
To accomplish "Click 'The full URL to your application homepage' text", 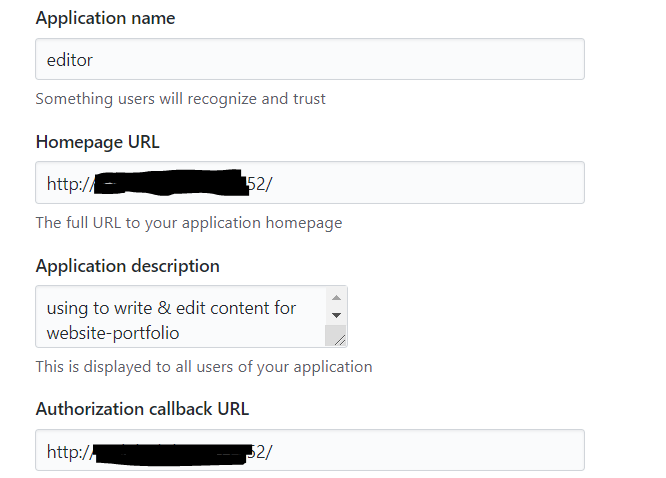I will [x=189, y=223].
